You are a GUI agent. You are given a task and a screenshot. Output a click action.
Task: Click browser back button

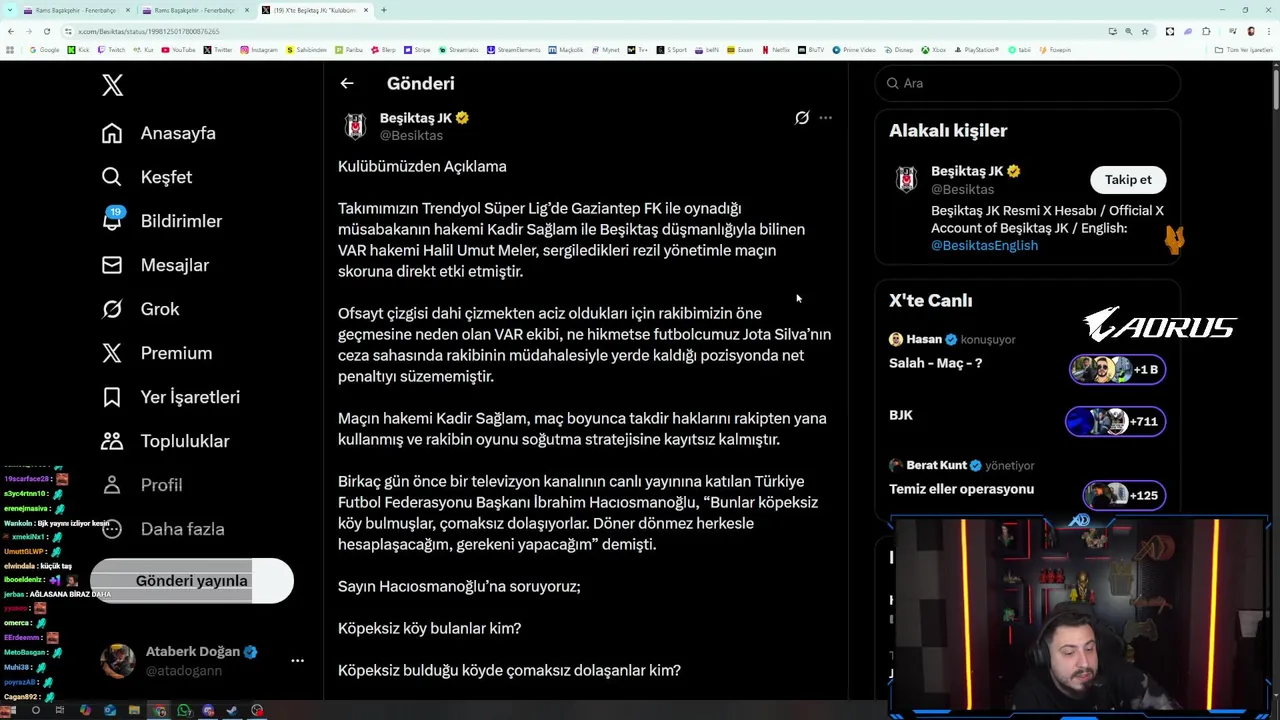point(11,31)
